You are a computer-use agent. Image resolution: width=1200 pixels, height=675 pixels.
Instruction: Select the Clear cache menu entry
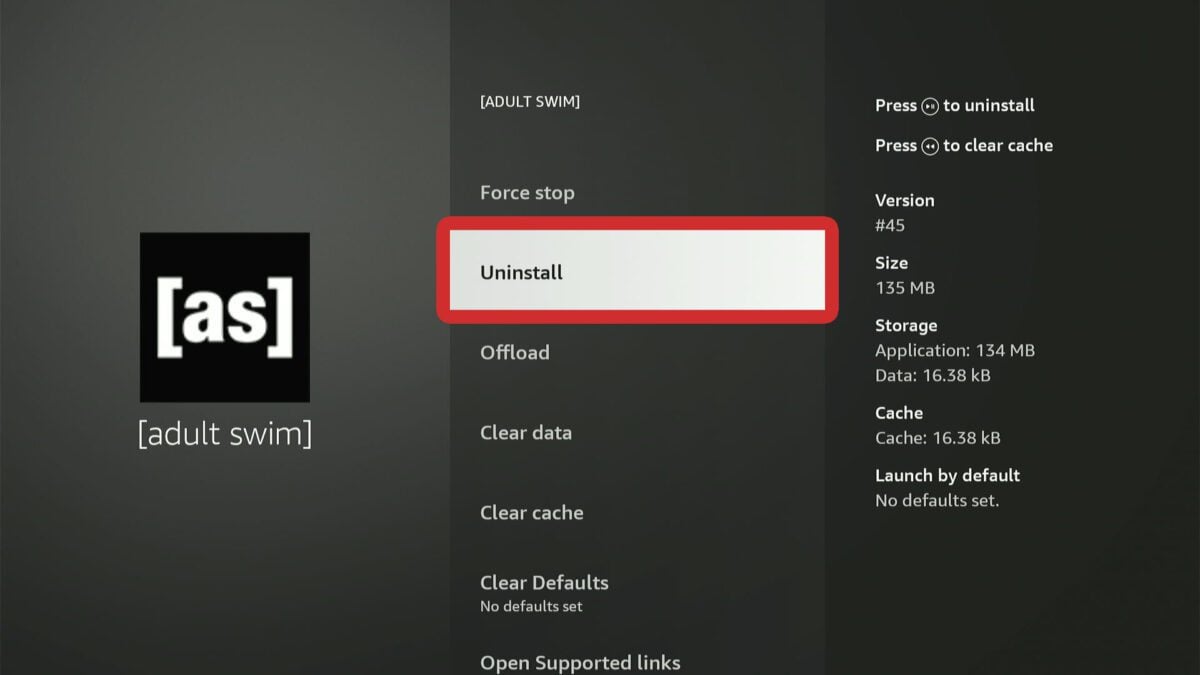(x=531, y=513)
